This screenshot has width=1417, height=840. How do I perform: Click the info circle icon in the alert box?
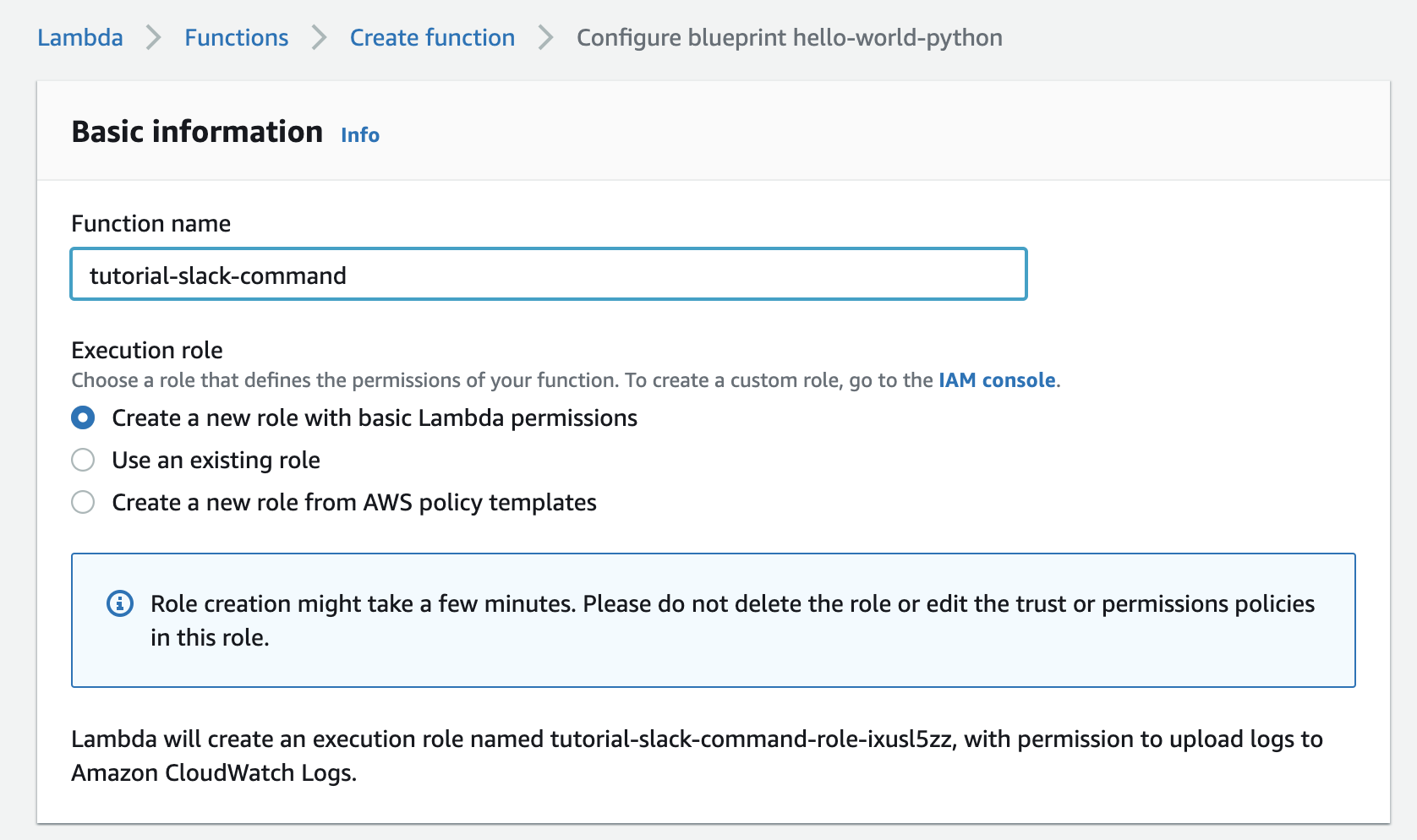tap(119, 603)
